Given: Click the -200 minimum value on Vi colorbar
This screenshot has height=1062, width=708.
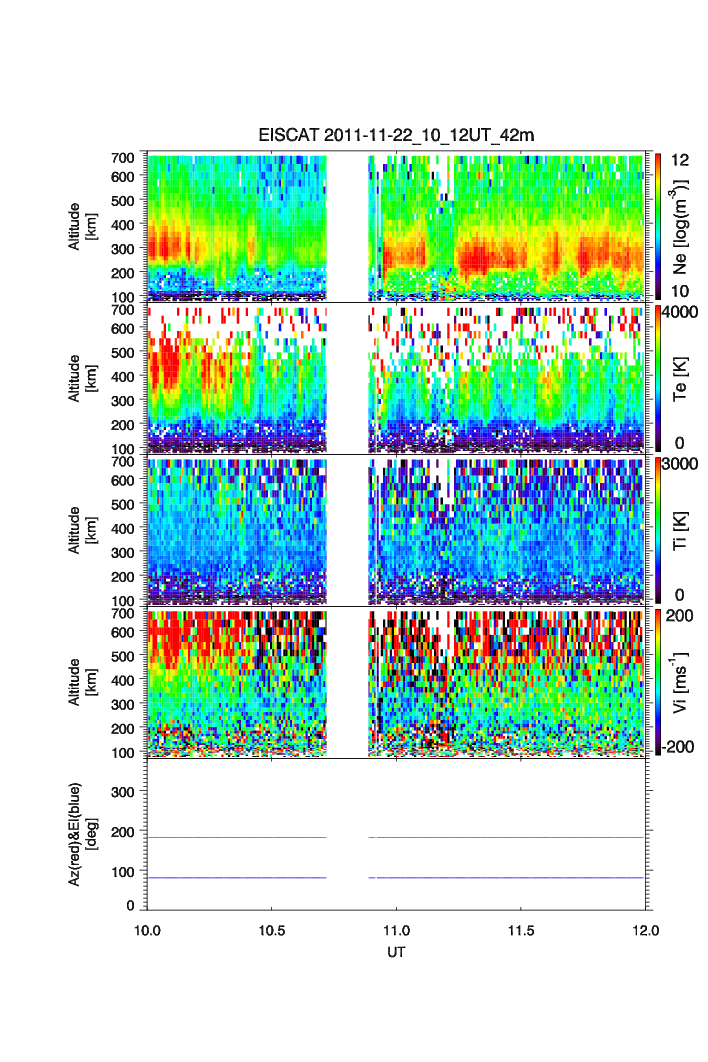Looking at the screenshot, I should [x=677, y=746].
